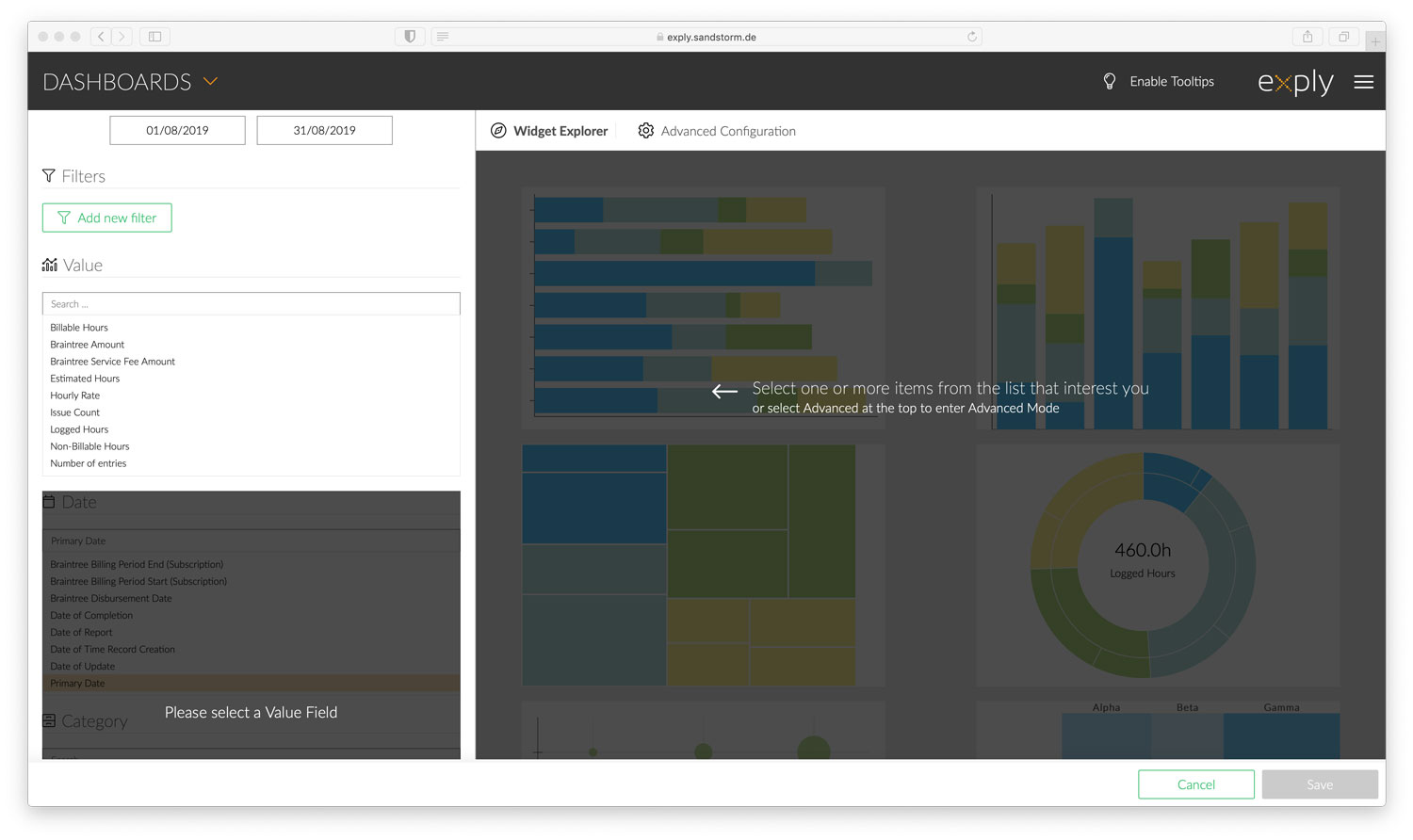Click the Enable Tooltips lightbulb icon

pyautogui.click(x=1110, y=82)
